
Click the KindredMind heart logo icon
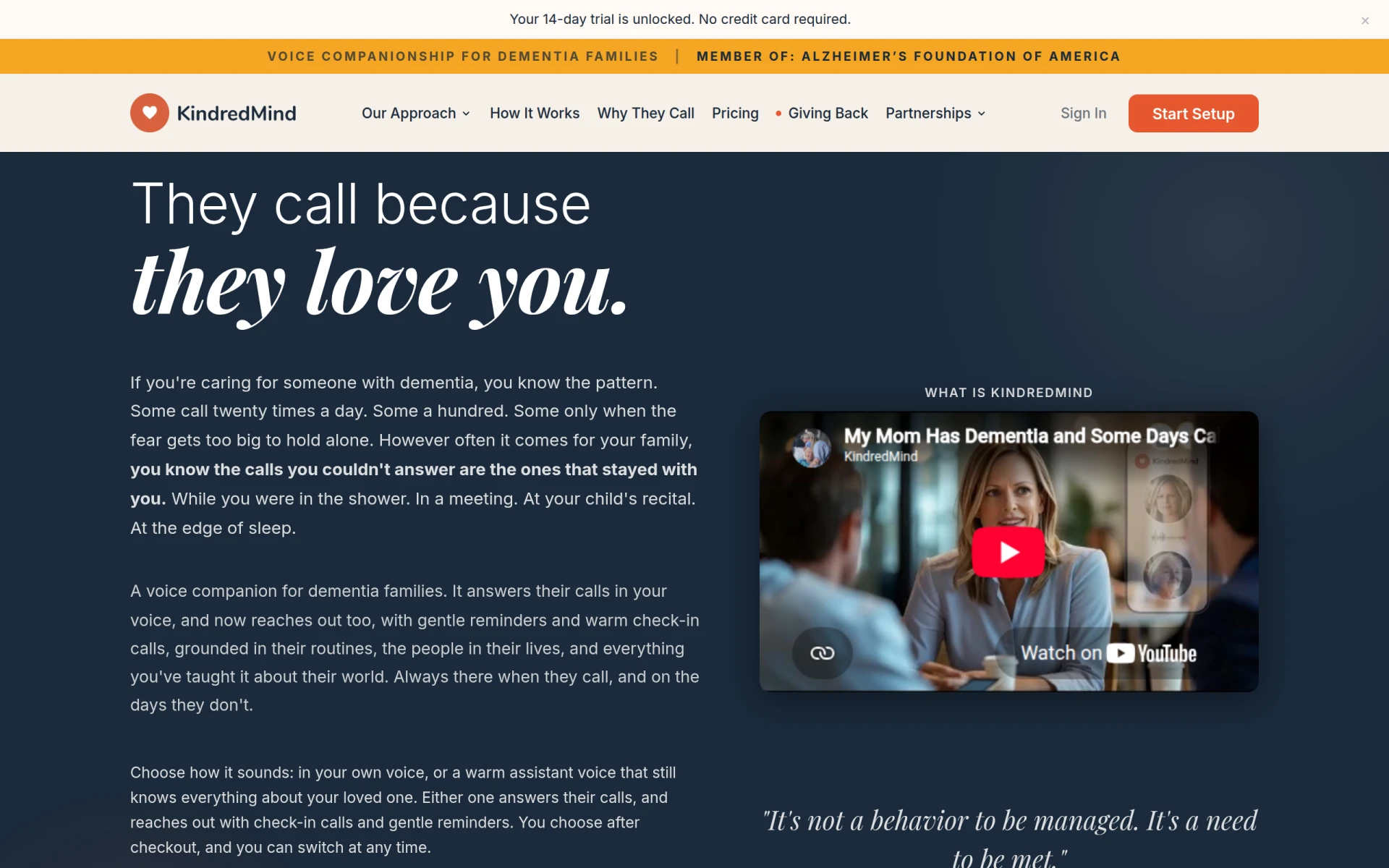tap(150, 113)
